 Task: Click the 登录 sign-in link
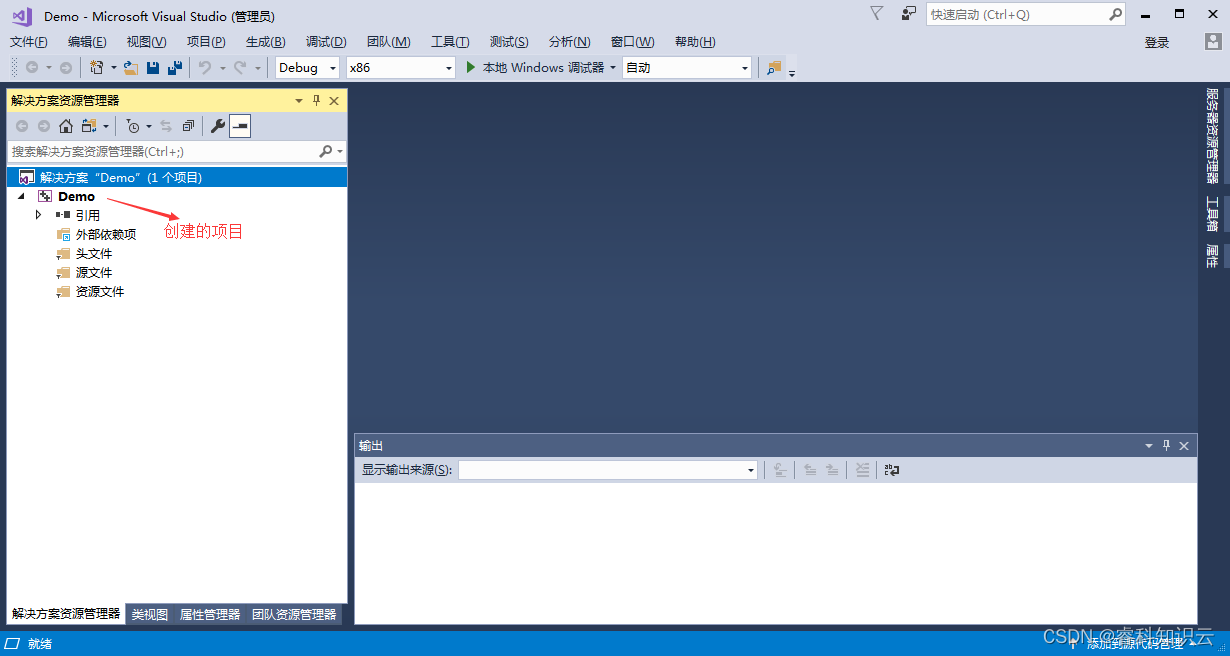point(1157,42)
